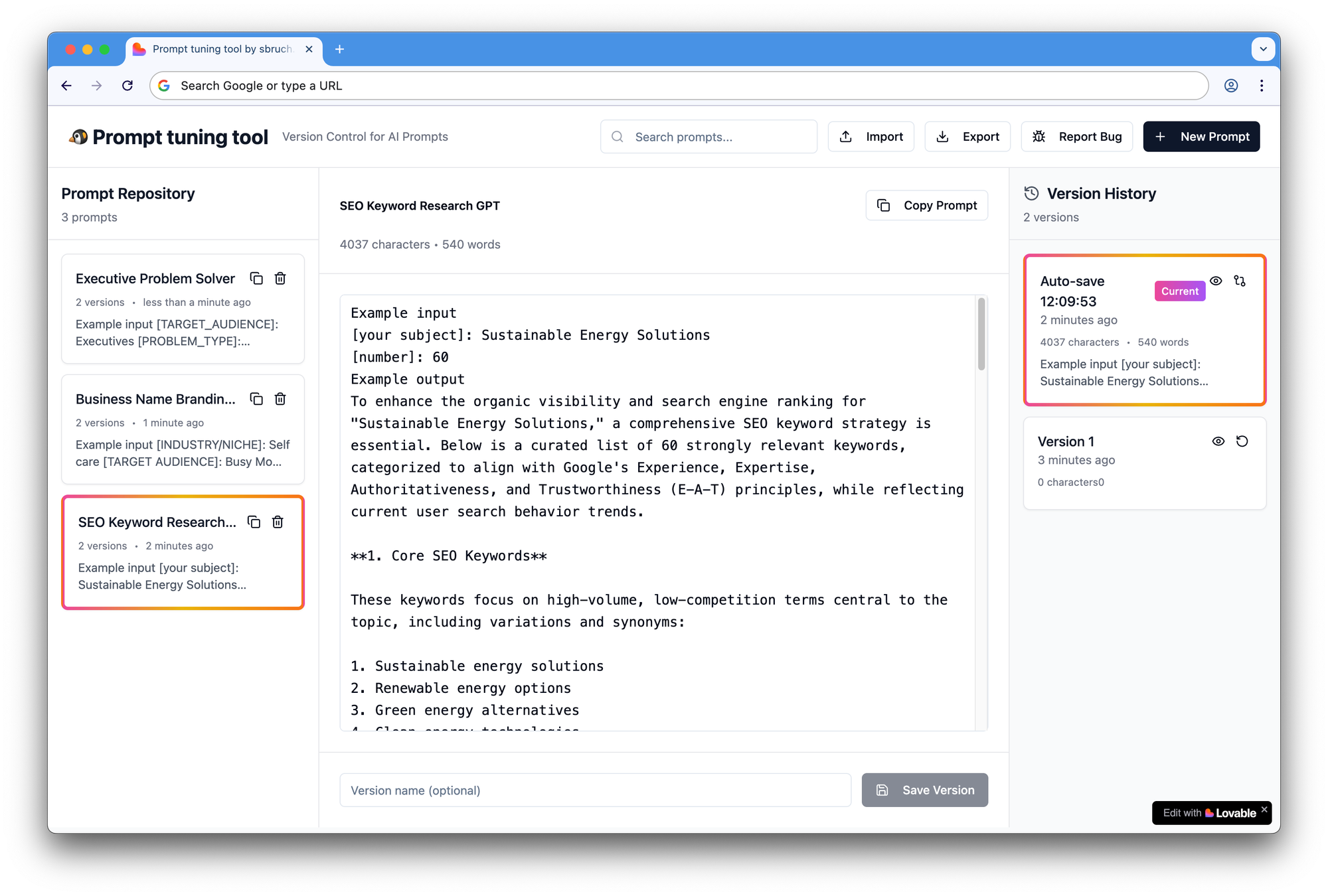The height and width of the screenshot is (896, 1328).
Task: Restore Version 1 with the revert icon
Action: pos(1242,441)
